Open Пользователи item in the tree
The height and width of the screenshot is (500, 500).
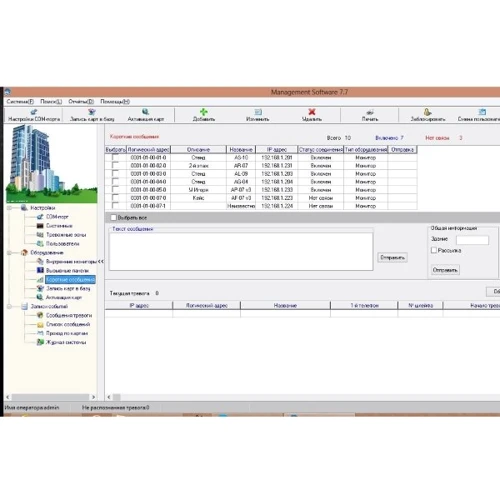(62, 244)
